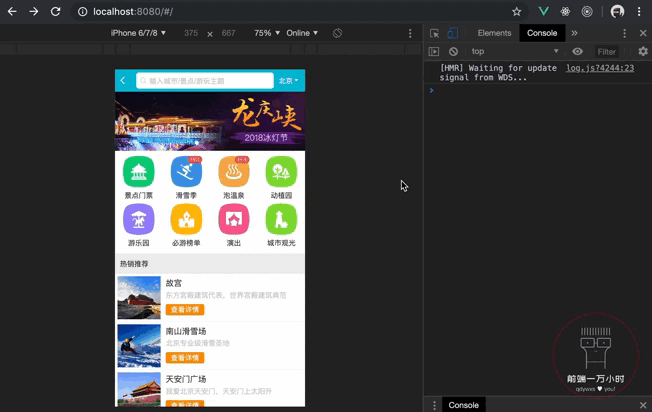Activate the inspect element picker
Image resolution: width=652 pixels, height=412 pixels.
click(434, 33)
